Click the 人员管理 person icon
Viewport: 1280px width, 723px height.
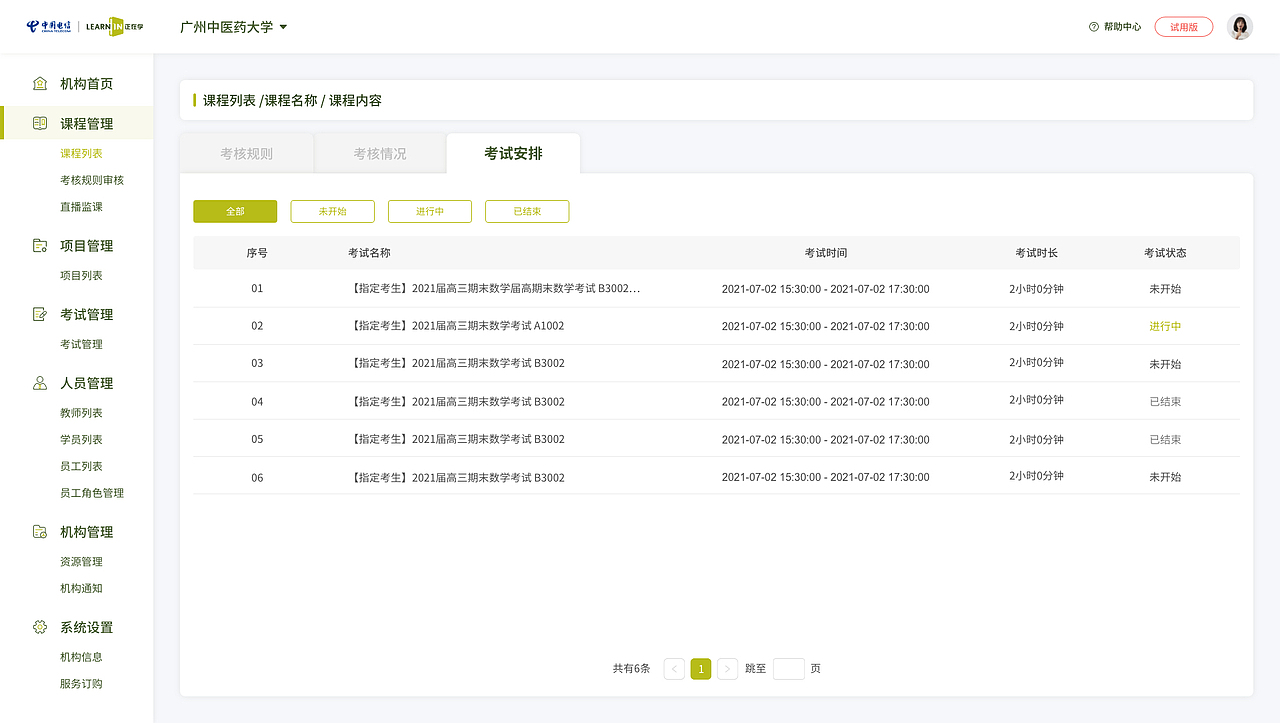(x=40, y=382)
